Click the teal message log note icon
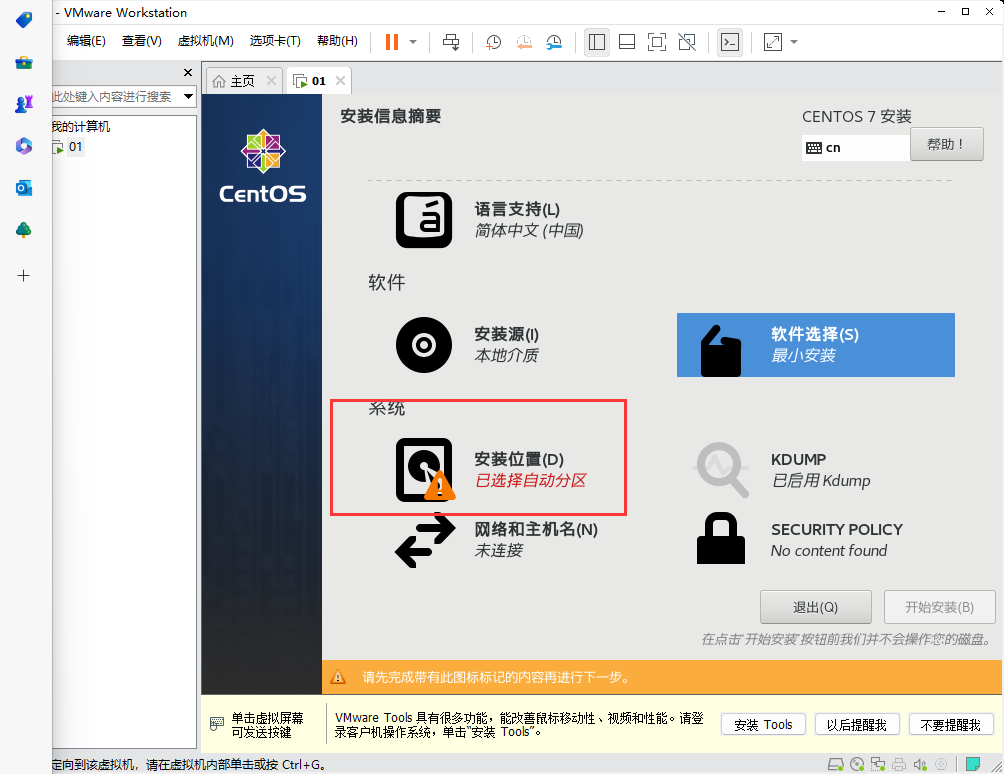Viewport: 1004px width, 774px height. pos(972,763)
